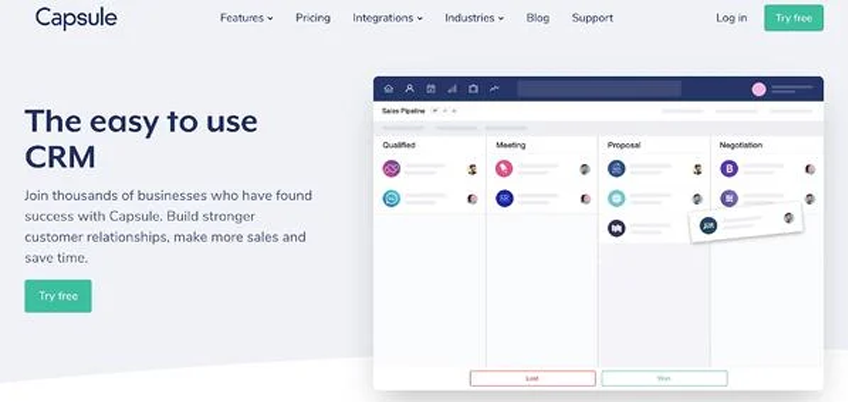This screenshot has height=402, width=848.
Task: Go to the Pricing page
Action: (313, 18)
